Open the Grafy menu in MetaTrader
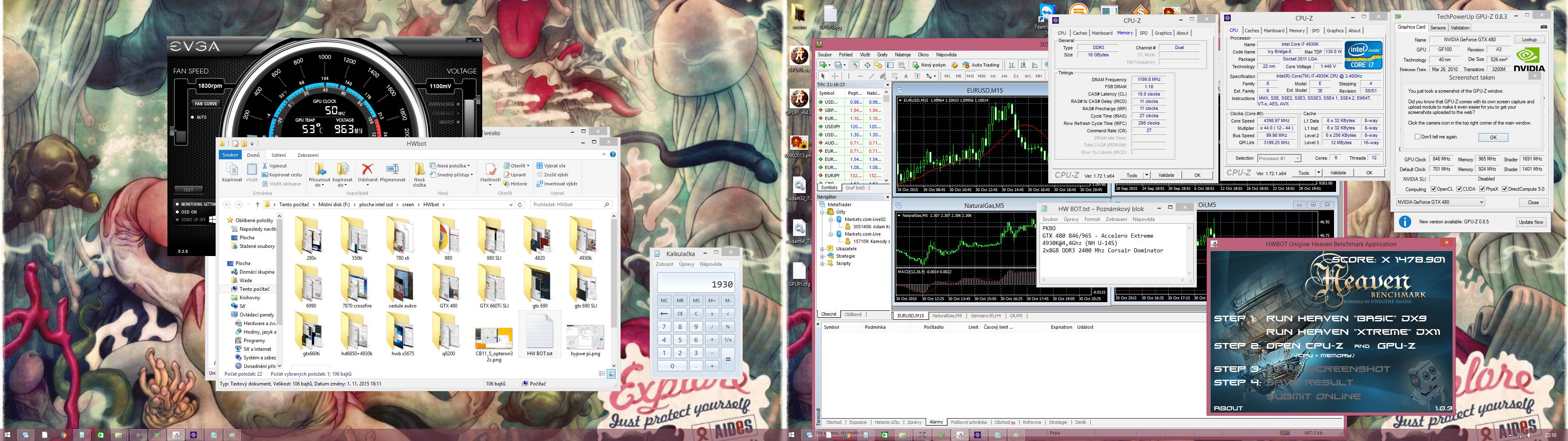 (882, 55)
